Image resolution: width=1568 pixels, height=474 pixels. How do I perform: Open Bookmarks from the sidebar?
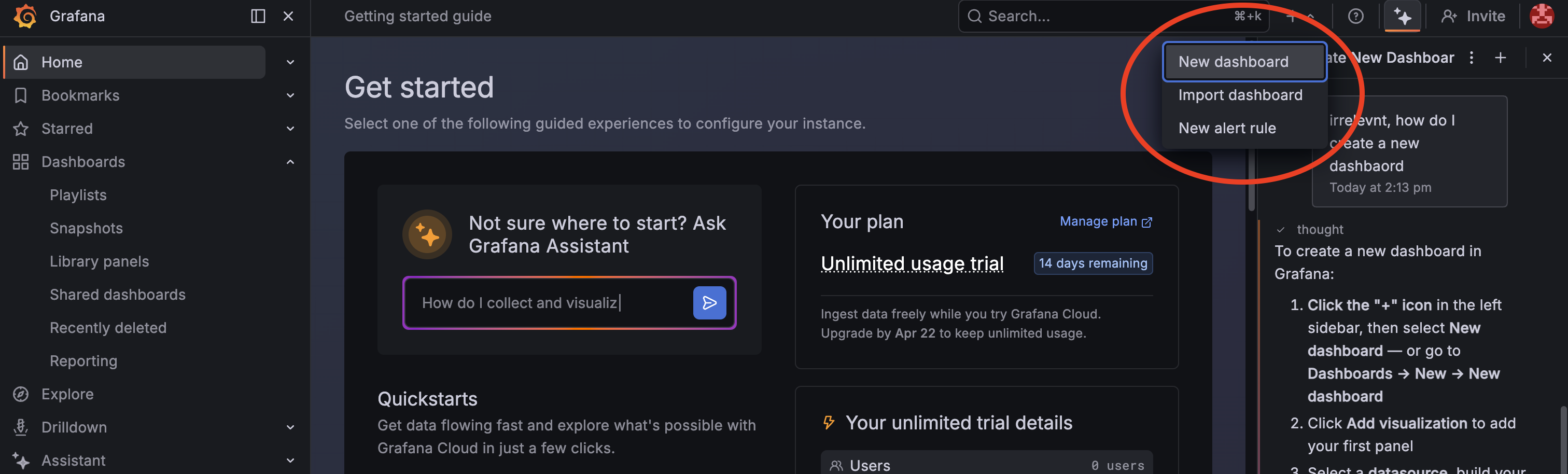tap(80, 95)
